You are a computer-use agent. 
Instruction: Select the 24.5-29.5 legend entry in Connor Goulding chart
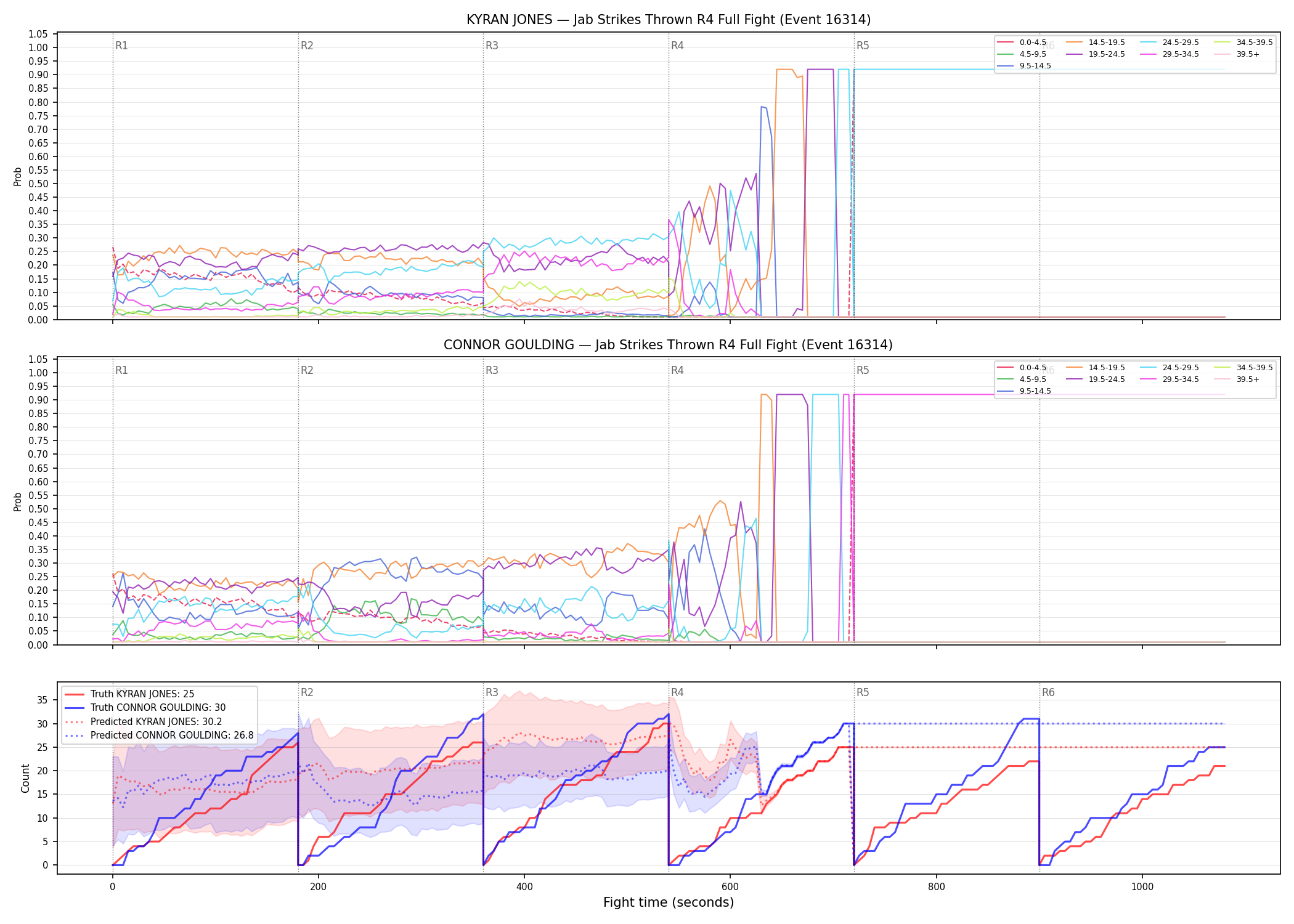(1170, 368)
